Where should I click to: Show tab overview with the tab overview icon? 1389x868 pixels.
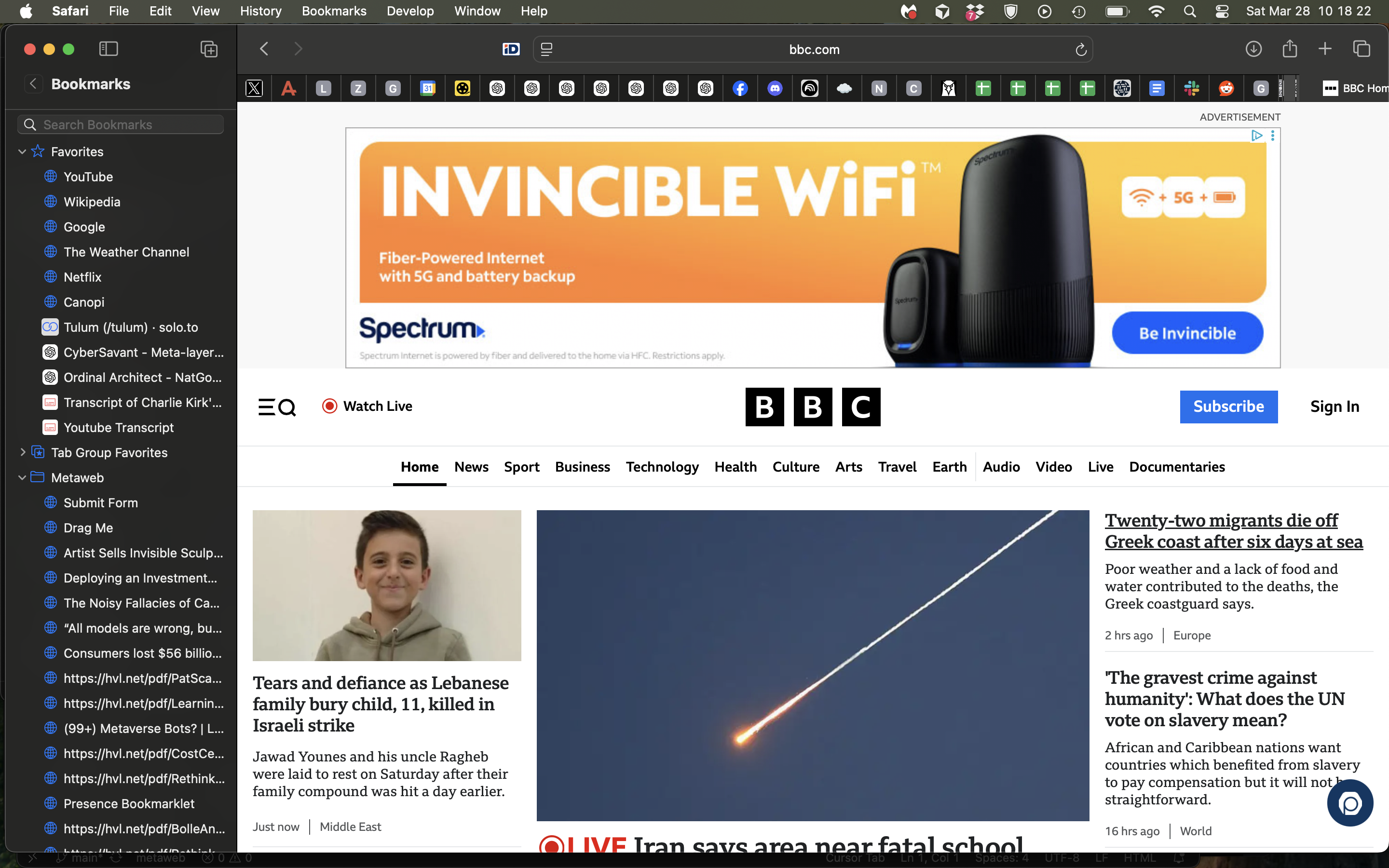pos(1362,49)
